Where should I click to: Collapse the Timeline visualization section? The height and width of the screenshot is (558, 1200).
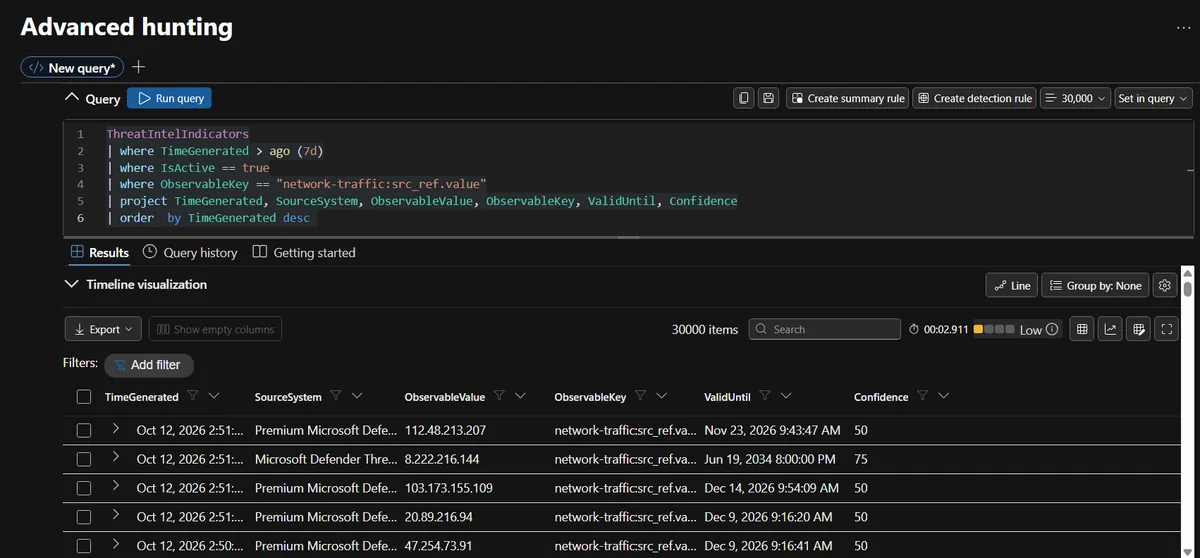(x=71, y=284)
